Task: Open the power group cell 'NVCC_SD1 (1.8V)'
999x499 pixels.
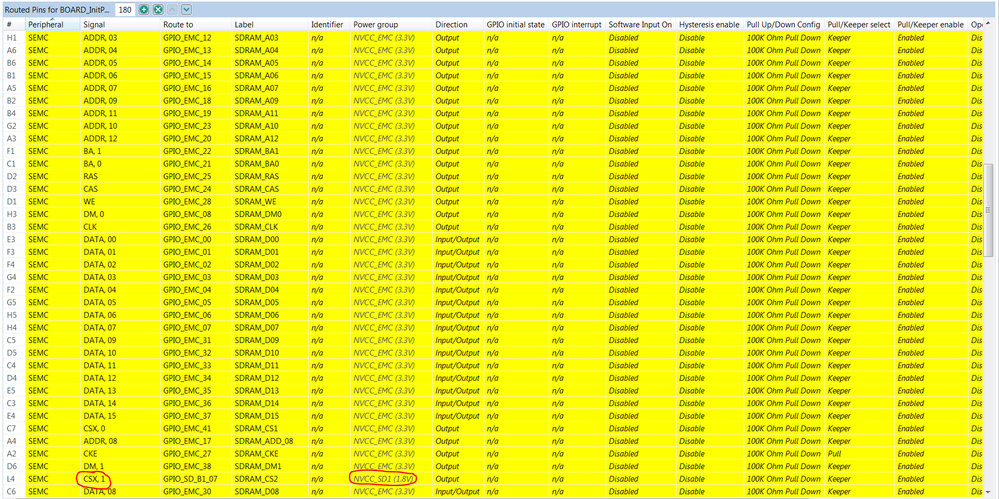Action: (384, 479)
